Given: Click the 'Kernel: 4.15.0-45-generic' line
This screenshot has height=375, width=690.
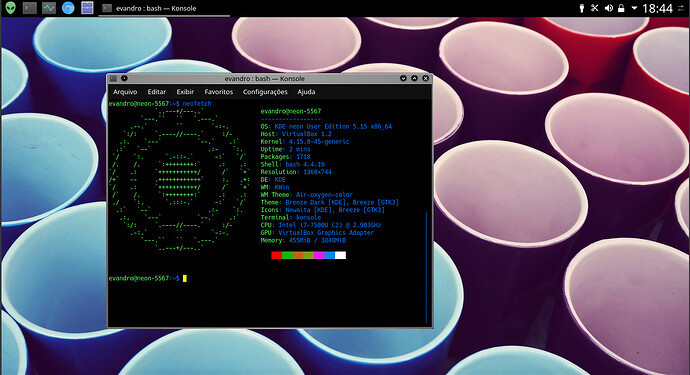Looking at the screenshot, I should tap(305, 142).
